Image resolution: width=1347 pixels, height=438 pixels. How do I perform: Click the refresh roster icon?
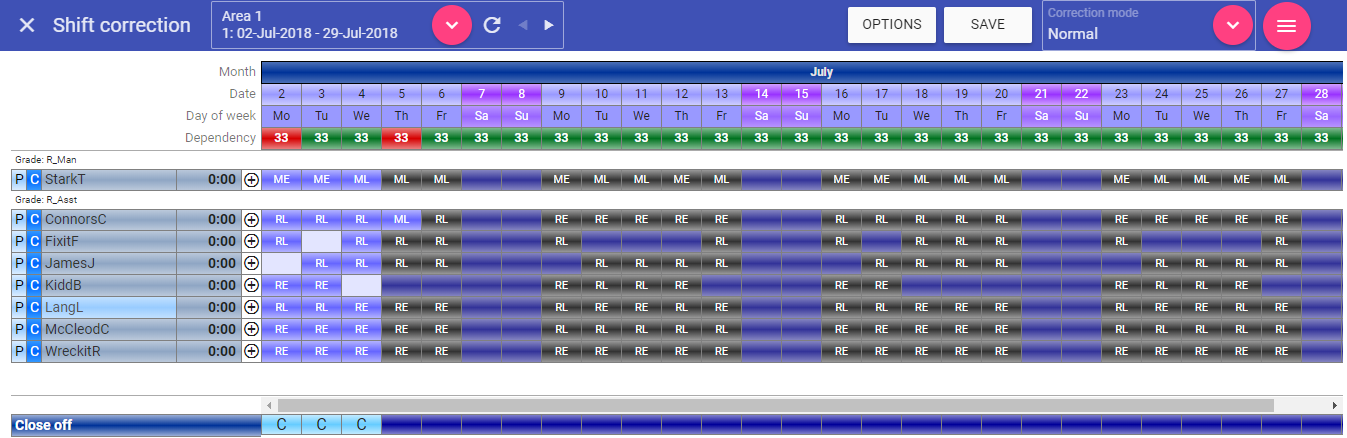492,25
